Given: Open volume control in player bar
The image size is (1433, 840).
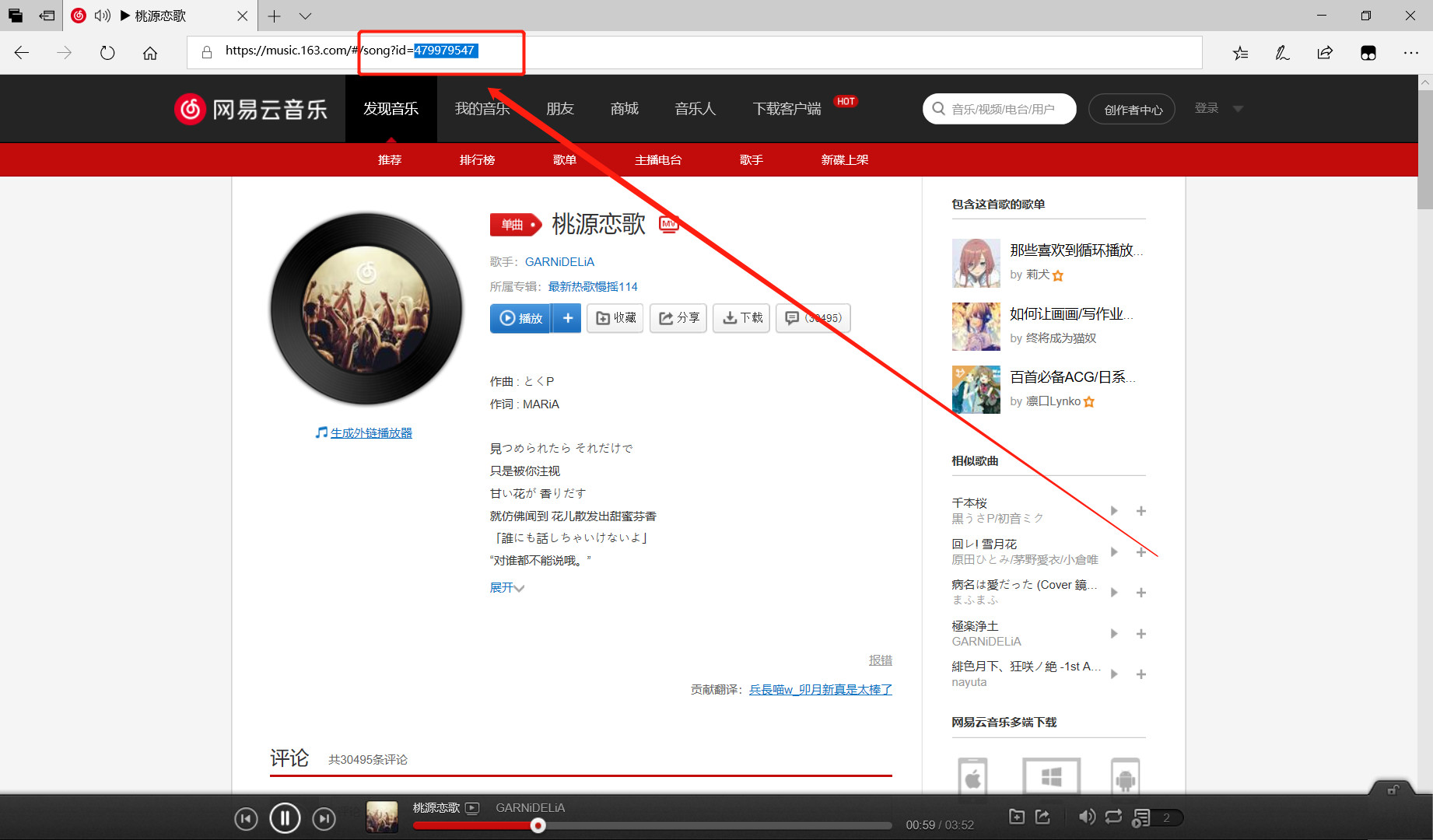Looking at the screenshot, I should pos(1087,817).
